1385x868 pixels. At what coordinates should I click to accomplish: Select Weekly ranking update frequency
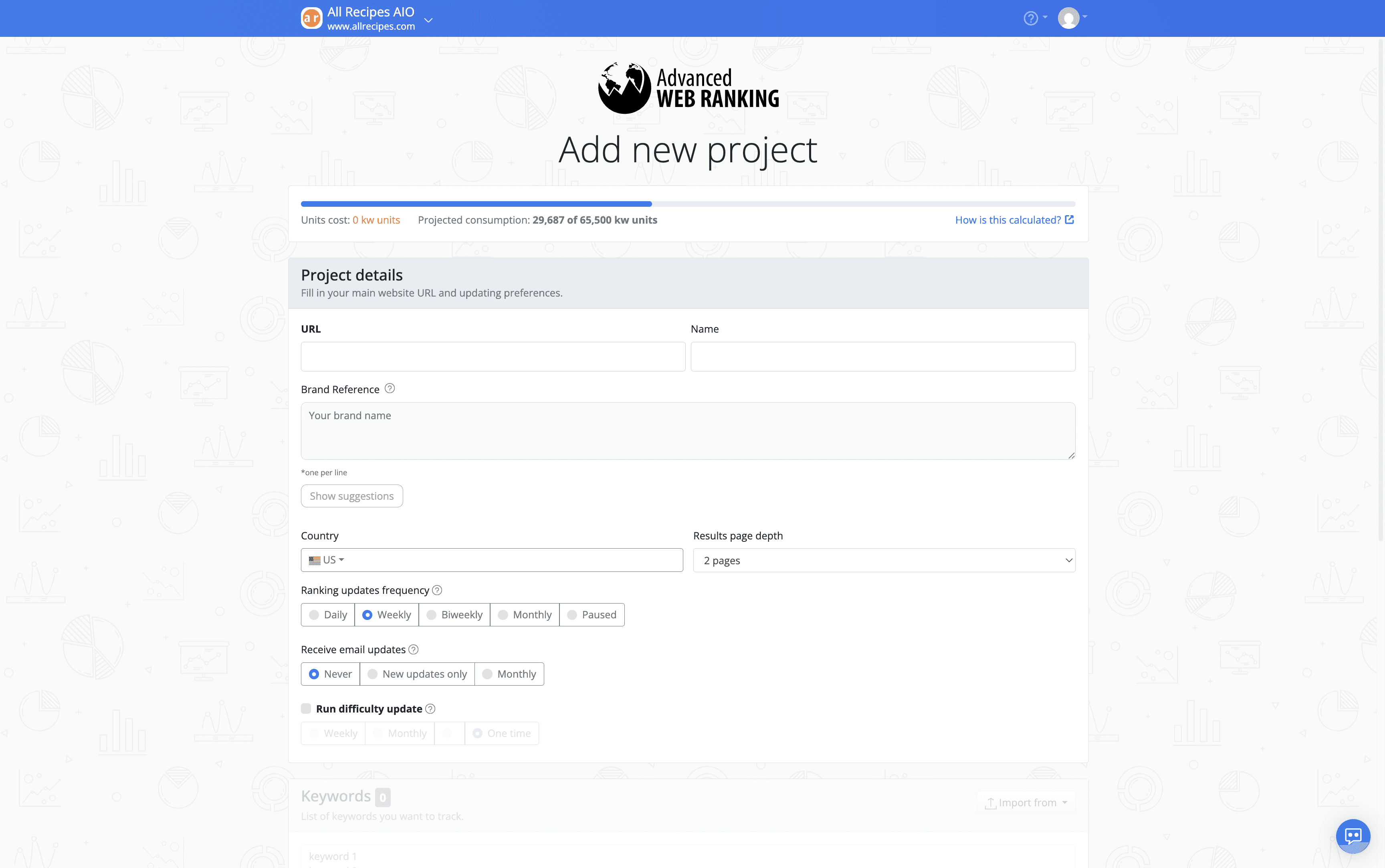point(387,615)
